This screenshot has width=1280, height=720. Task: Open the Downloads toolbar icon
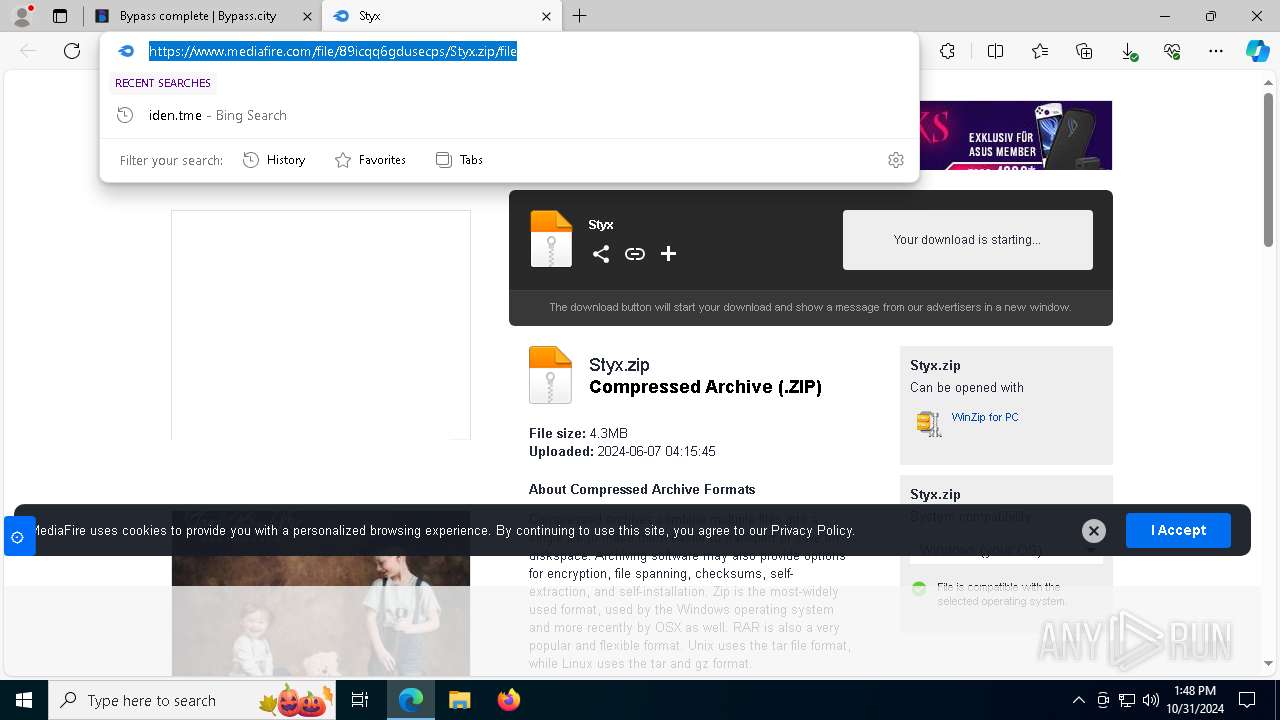click(x=1128, y=51)
